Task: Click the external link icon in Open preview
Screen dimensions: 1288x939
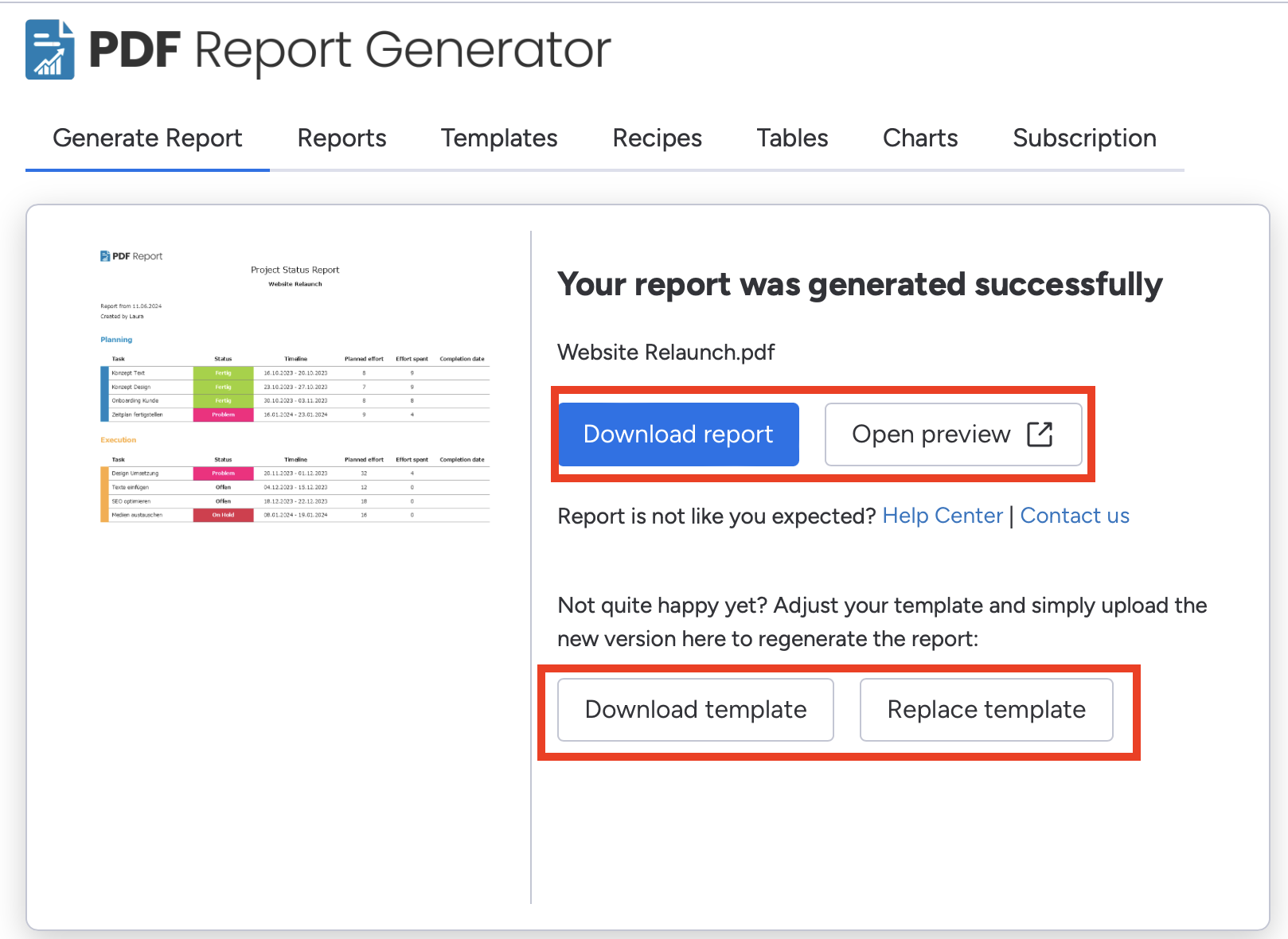Action: click(x=1040, y=434)
